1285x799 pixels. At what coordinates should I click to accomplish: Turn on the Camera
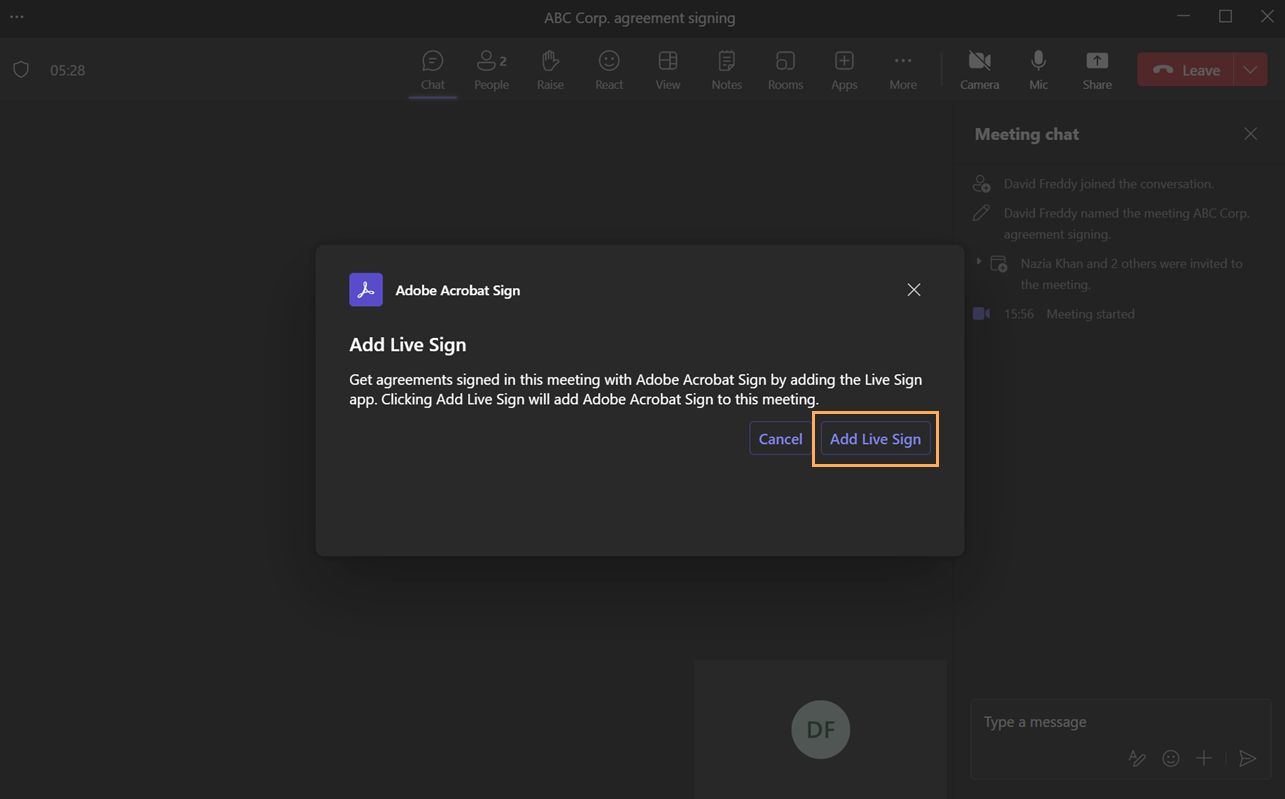[979, 71]
